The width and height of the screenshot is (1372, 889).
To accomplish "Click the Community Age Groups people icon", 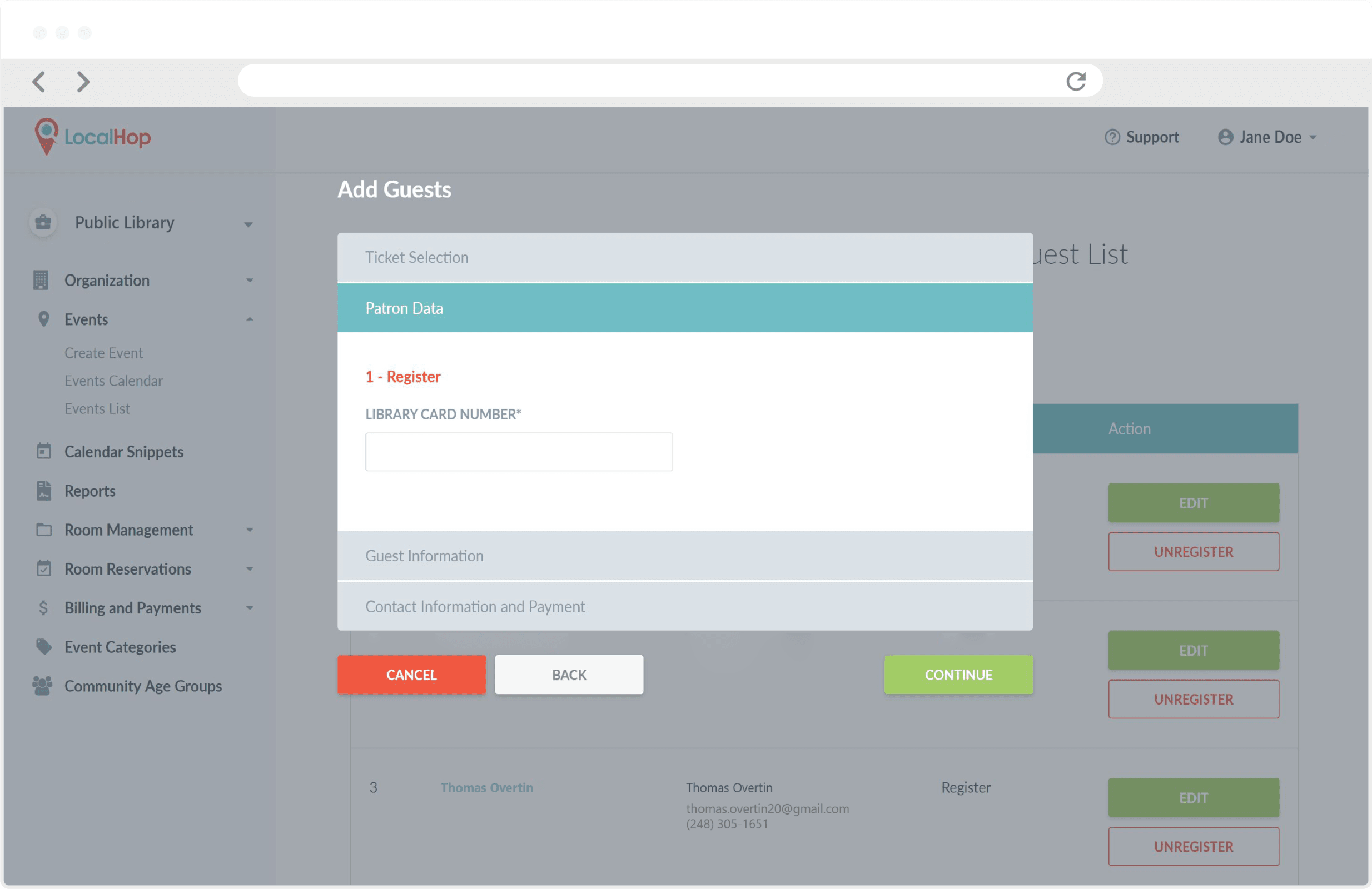I will (x=42, y=686).
